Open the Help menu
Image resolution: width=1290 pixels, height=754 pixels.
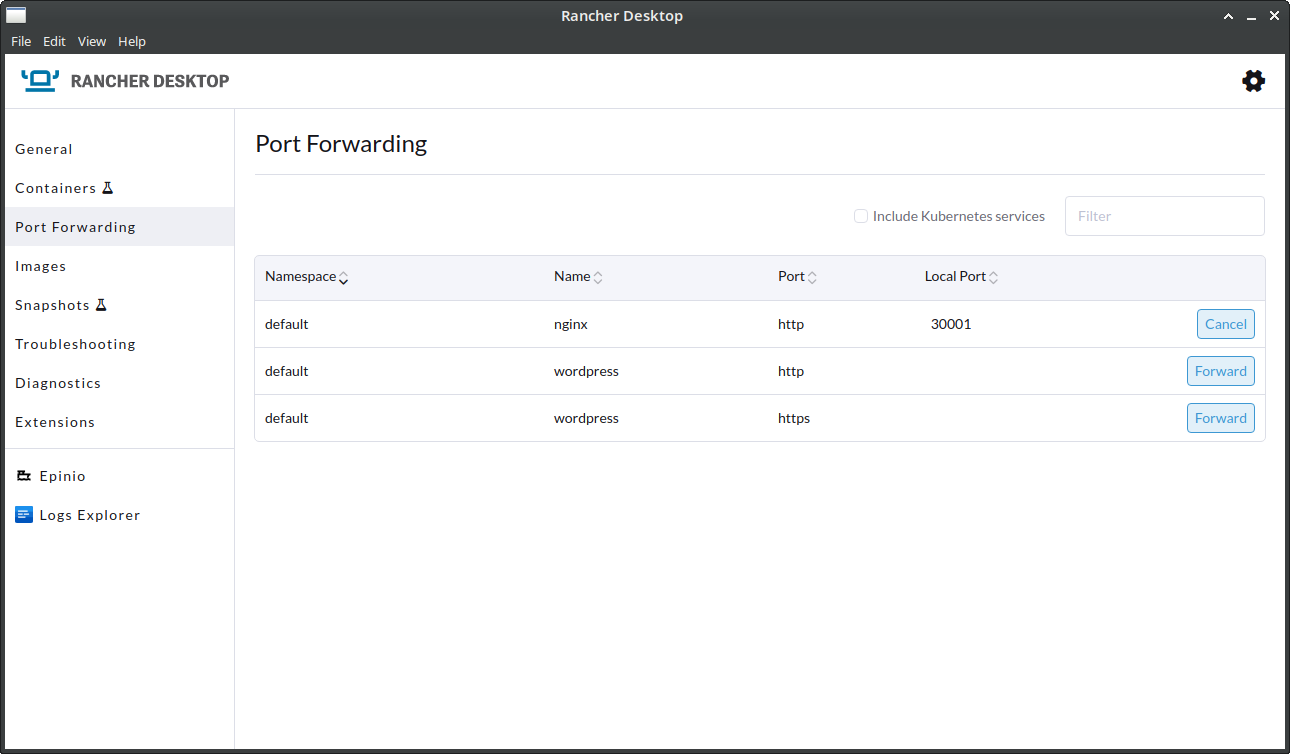coord(132,41)
